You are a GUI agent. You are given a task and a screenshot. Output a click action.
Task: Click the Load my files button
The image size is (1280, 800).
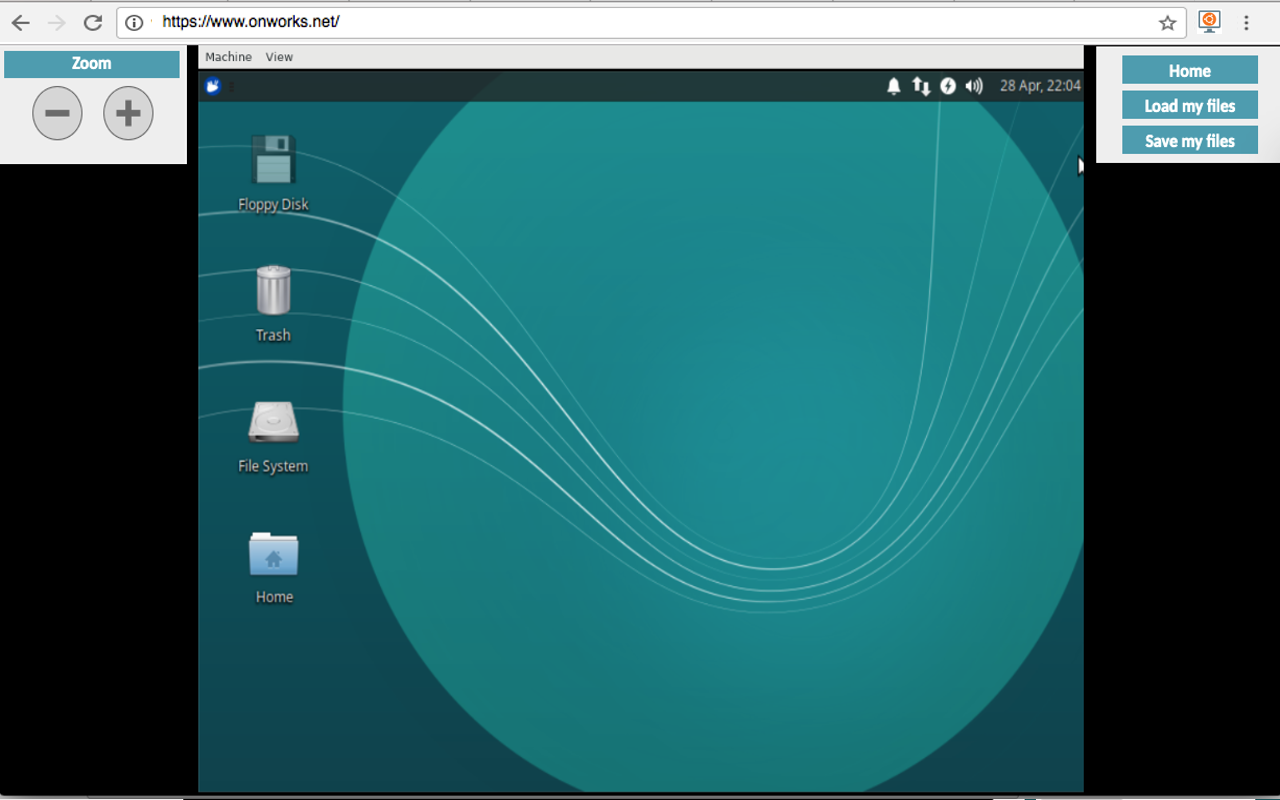tap(1189, 105)
